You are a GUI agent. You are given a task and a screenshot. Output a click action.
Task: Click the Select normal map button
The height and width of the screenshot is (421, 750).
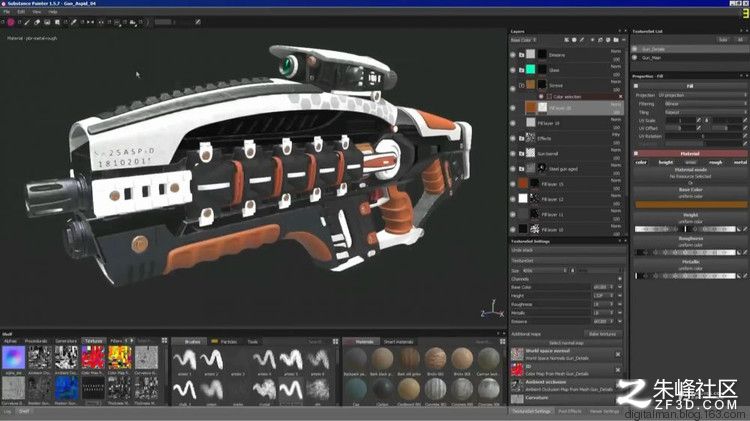click(567, 343)
